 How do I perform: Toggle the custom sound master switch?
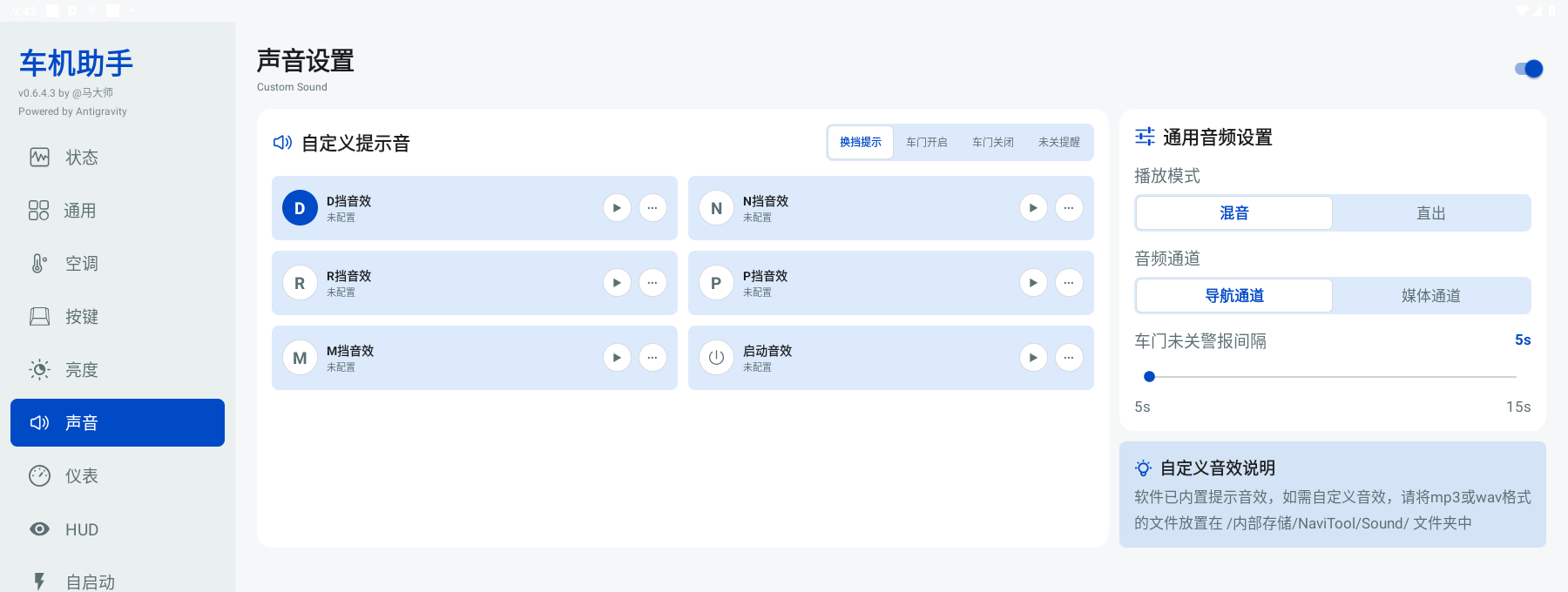pos(1529,69)
